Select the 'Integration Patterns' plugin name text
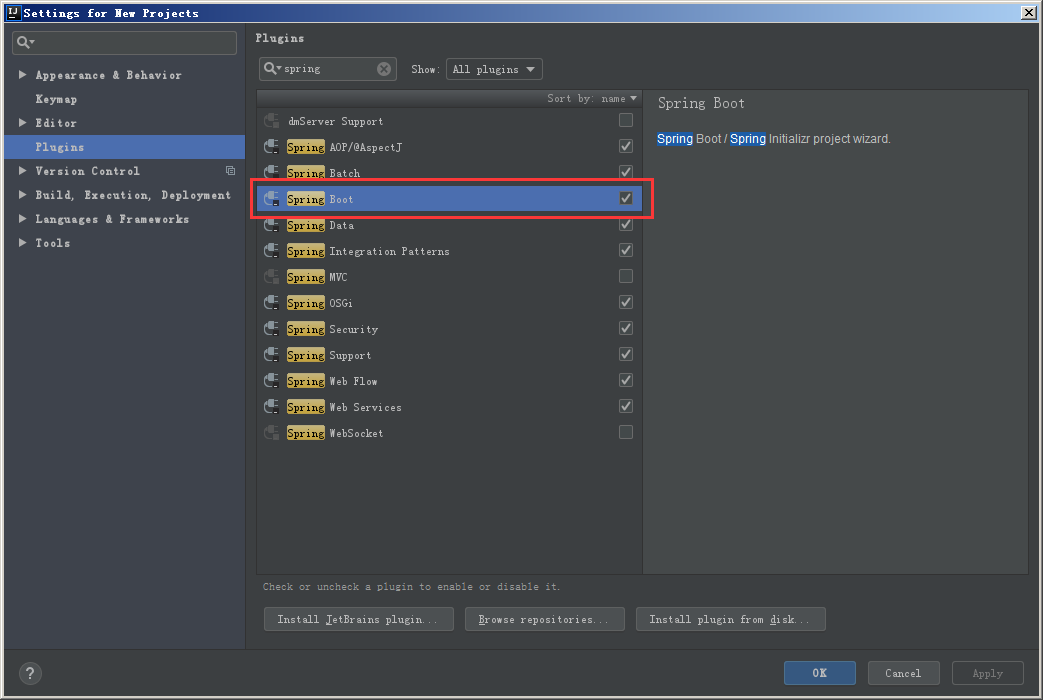The width and height of the screenshot is (1043, 700). click(x=389, y=252)
